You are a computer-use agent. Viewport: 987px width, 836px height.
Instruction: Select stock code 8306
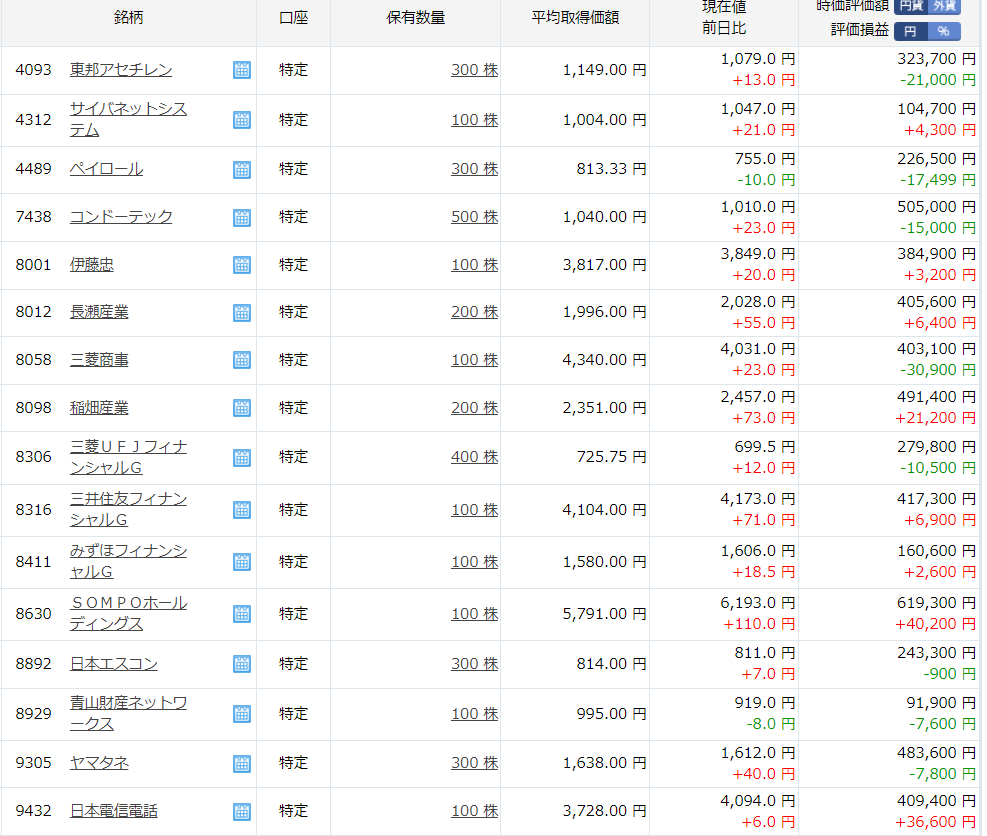(33, 456)
